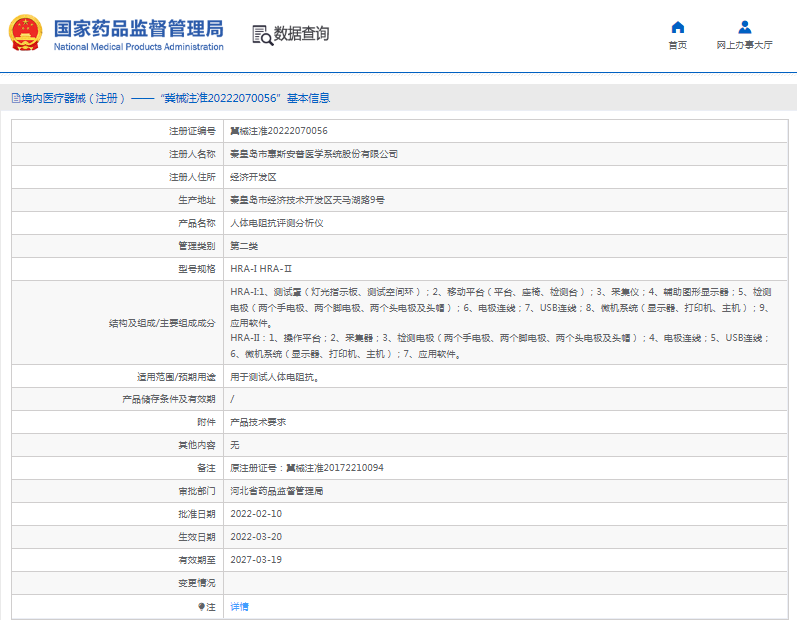
Task: Click the 管理类别 label
Action: (197, 246)
